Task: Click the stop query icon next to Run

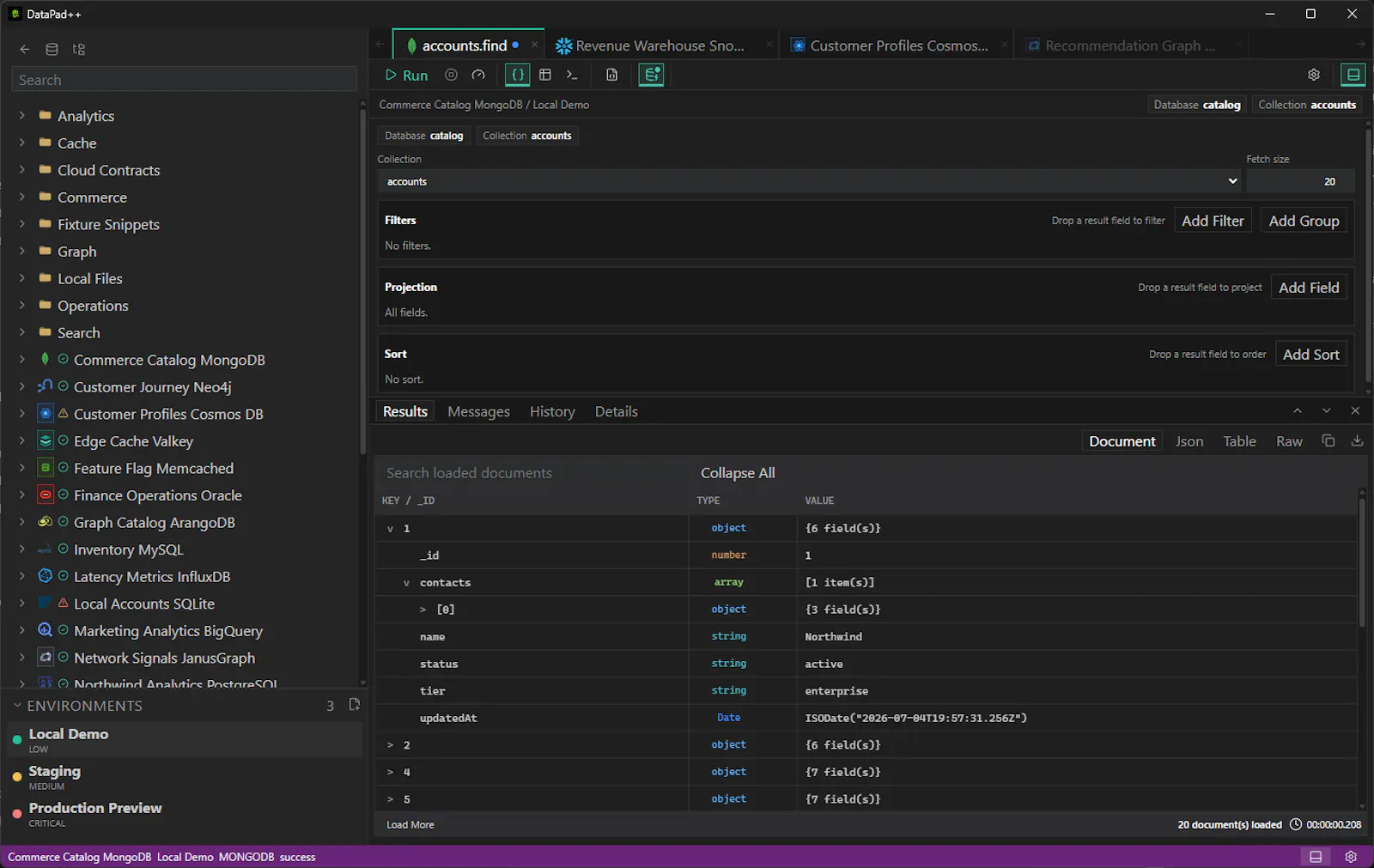Action: [x=451, y=75]
